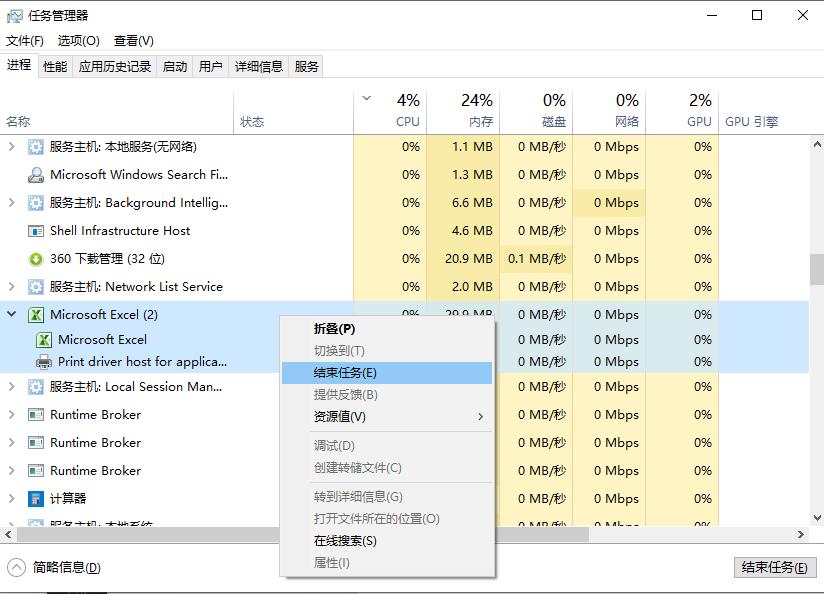Click the 服务主机: 本地服务(无网络) gear icon
Screen dimensions: 824x594
point(35,147)
